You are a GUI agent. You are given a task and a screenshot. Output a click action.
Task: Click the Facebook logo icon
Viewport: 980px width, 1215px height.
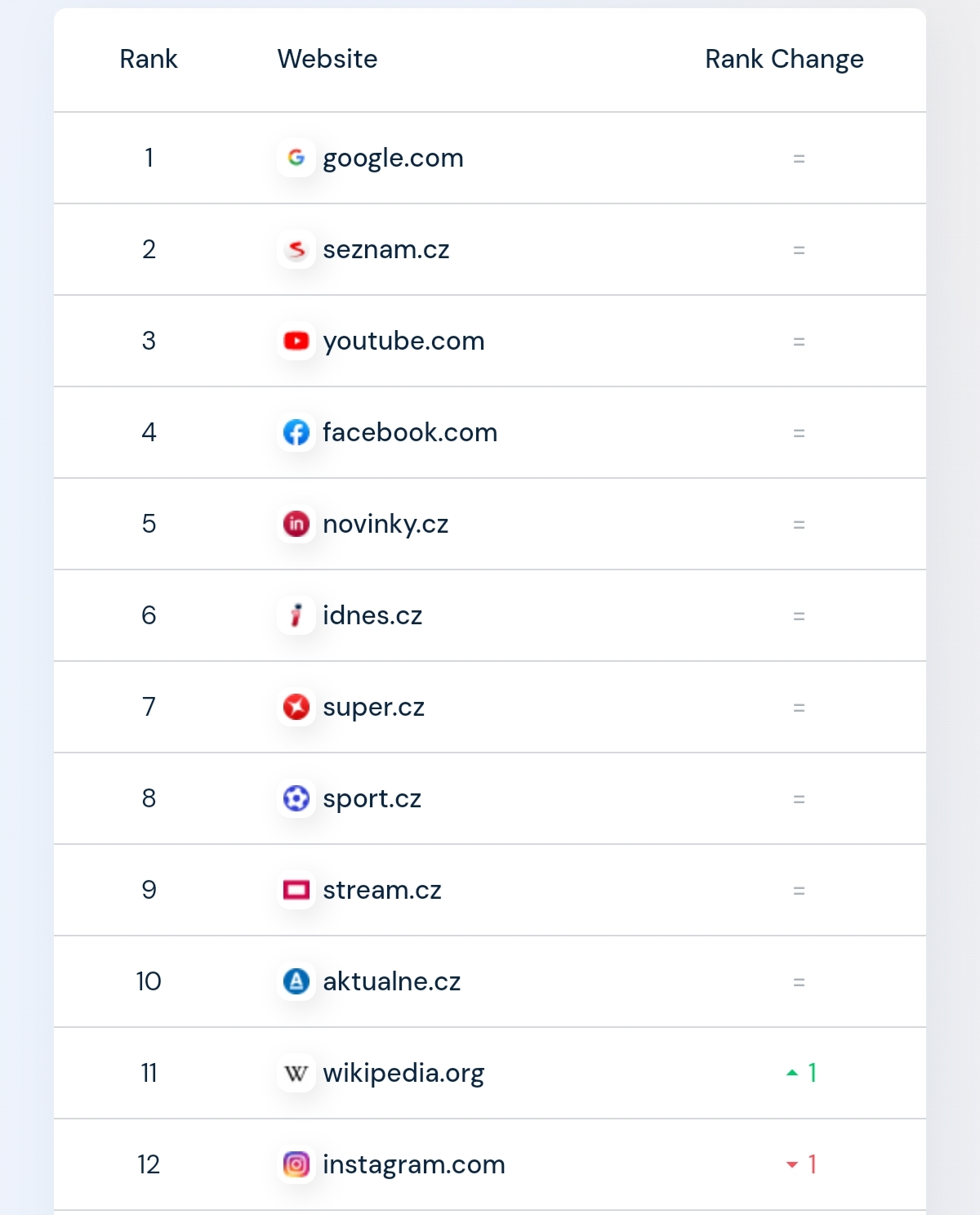(296, 432)
